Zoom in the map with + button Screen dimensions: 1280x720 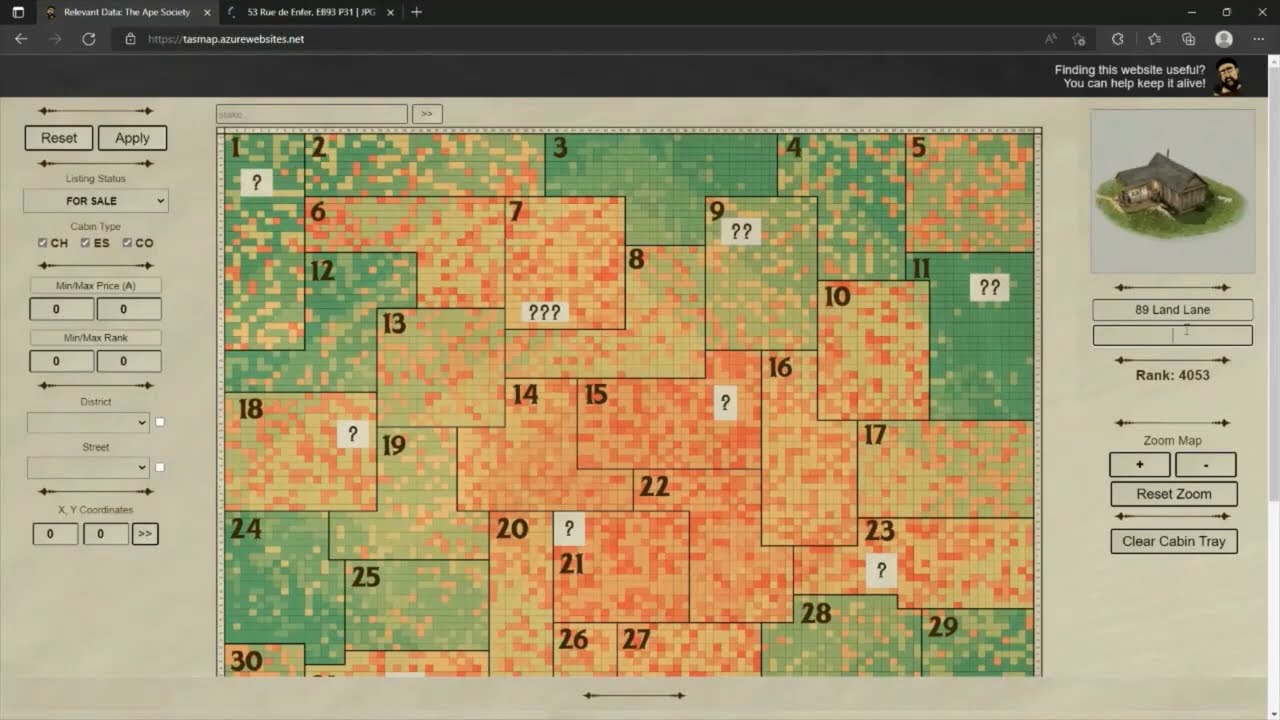coord(1139,465)
